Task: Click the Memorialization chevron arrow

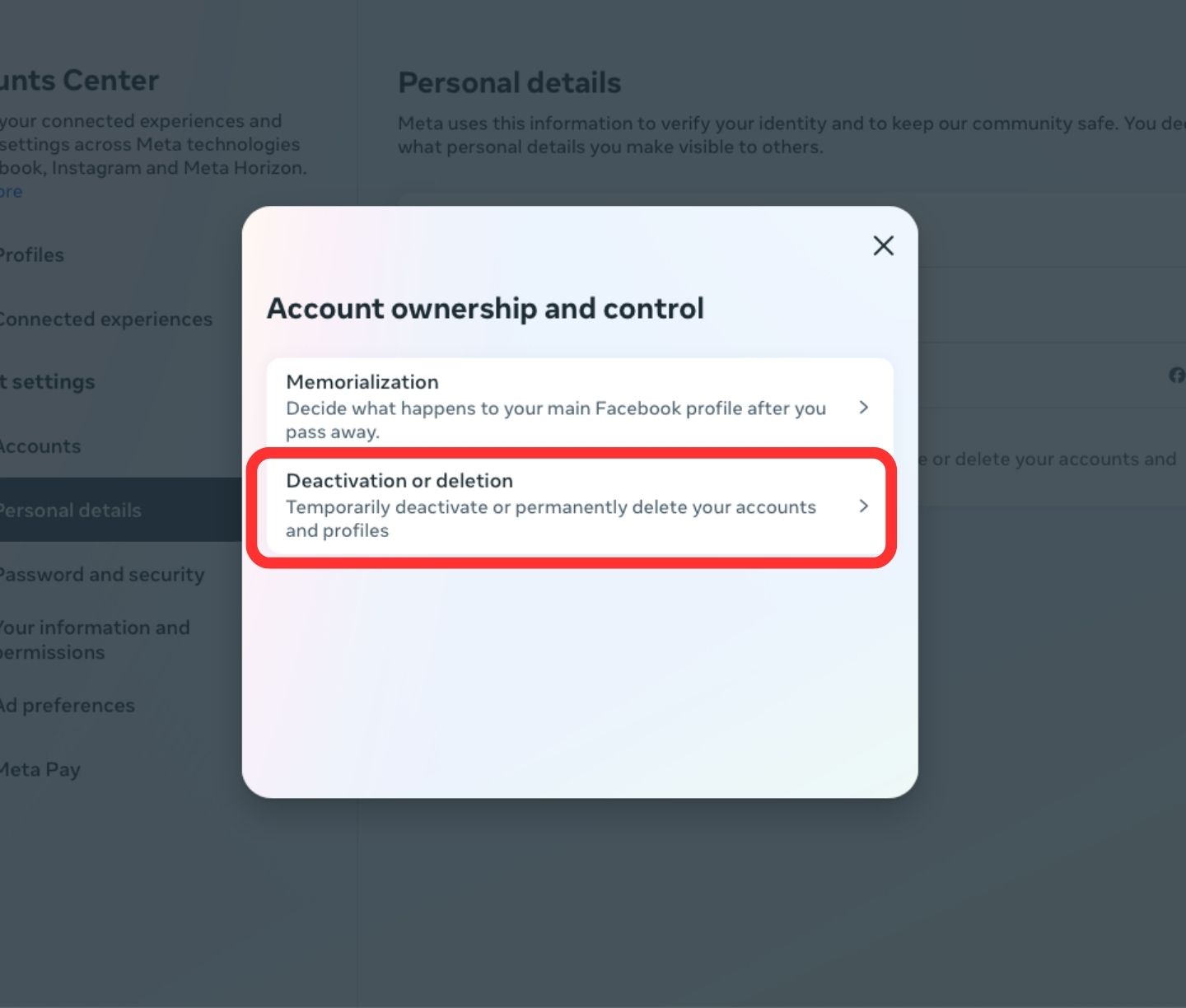Action: click(863, 407)
